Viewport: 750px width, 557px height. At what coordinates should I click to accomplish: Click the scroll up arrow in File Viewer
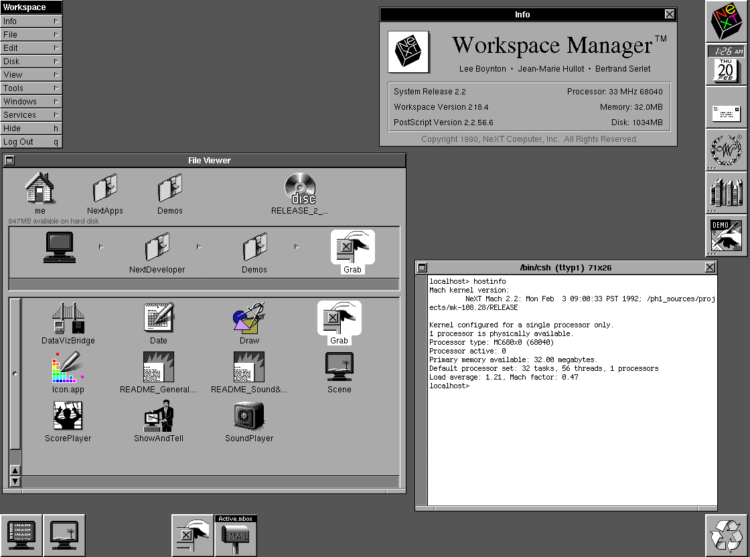point(15,470)
